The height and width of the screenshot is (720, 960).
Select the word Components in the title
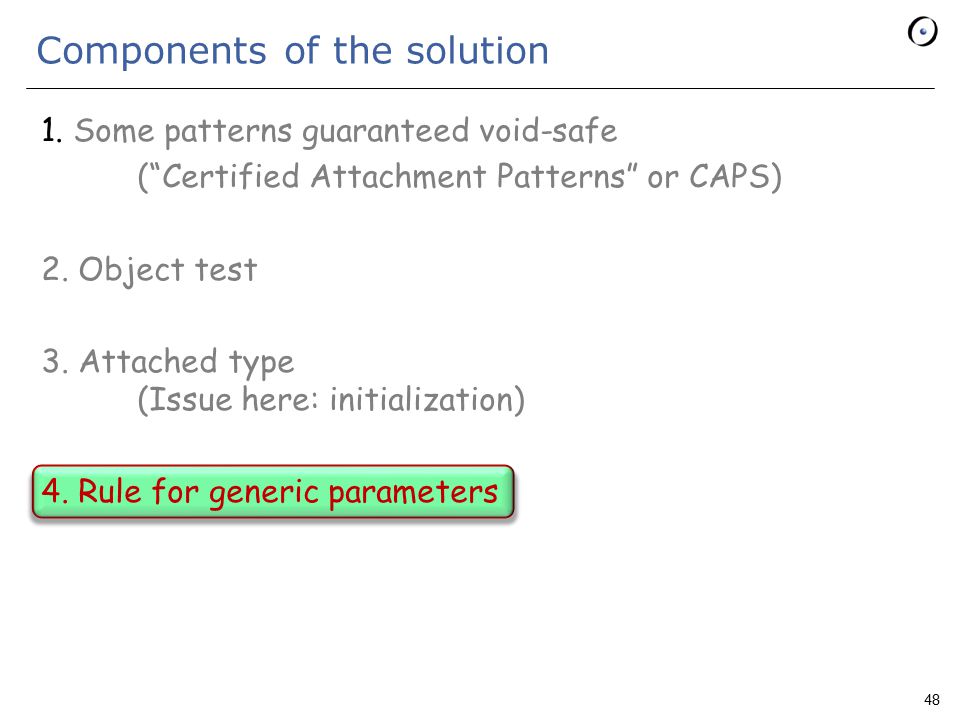152,51
